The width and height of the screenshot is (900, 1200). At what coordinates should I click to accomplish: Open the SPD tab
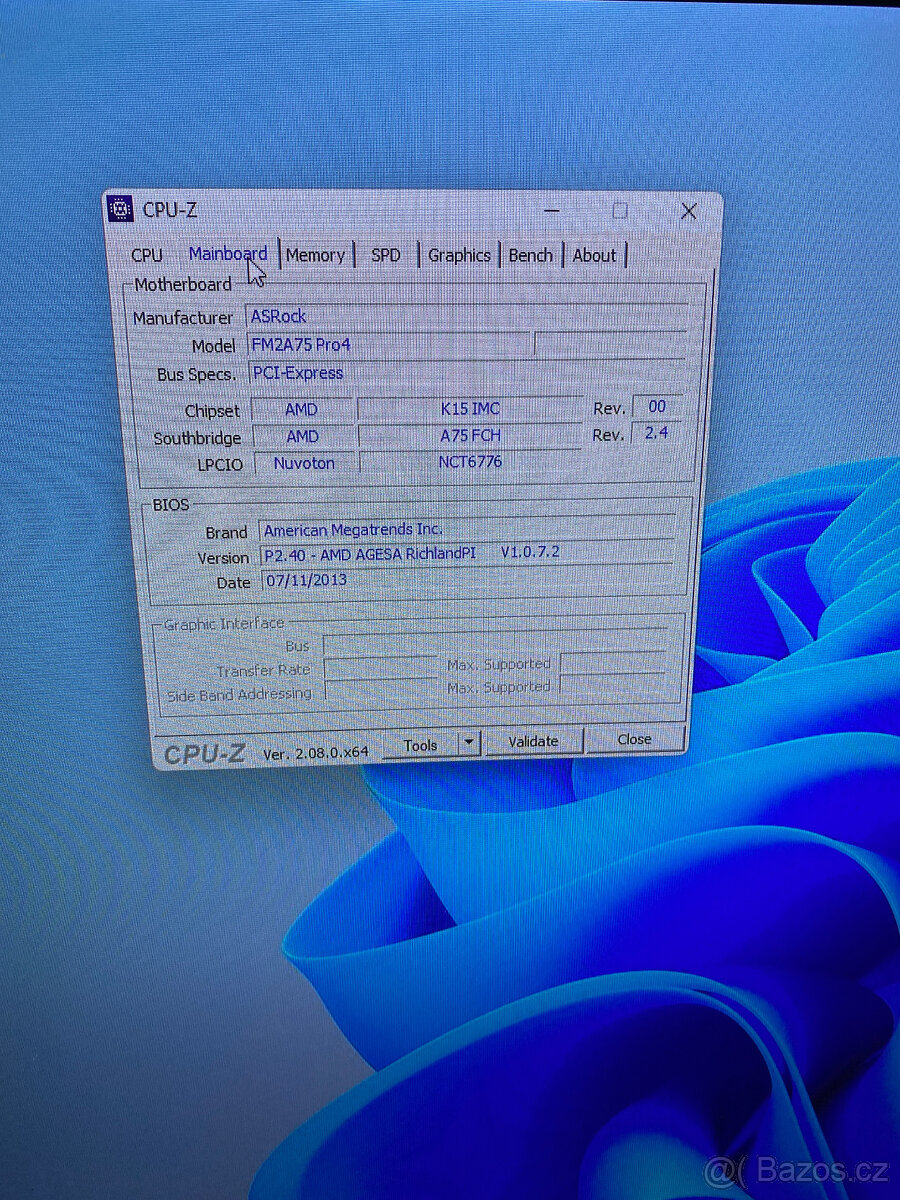pos(386,255)
